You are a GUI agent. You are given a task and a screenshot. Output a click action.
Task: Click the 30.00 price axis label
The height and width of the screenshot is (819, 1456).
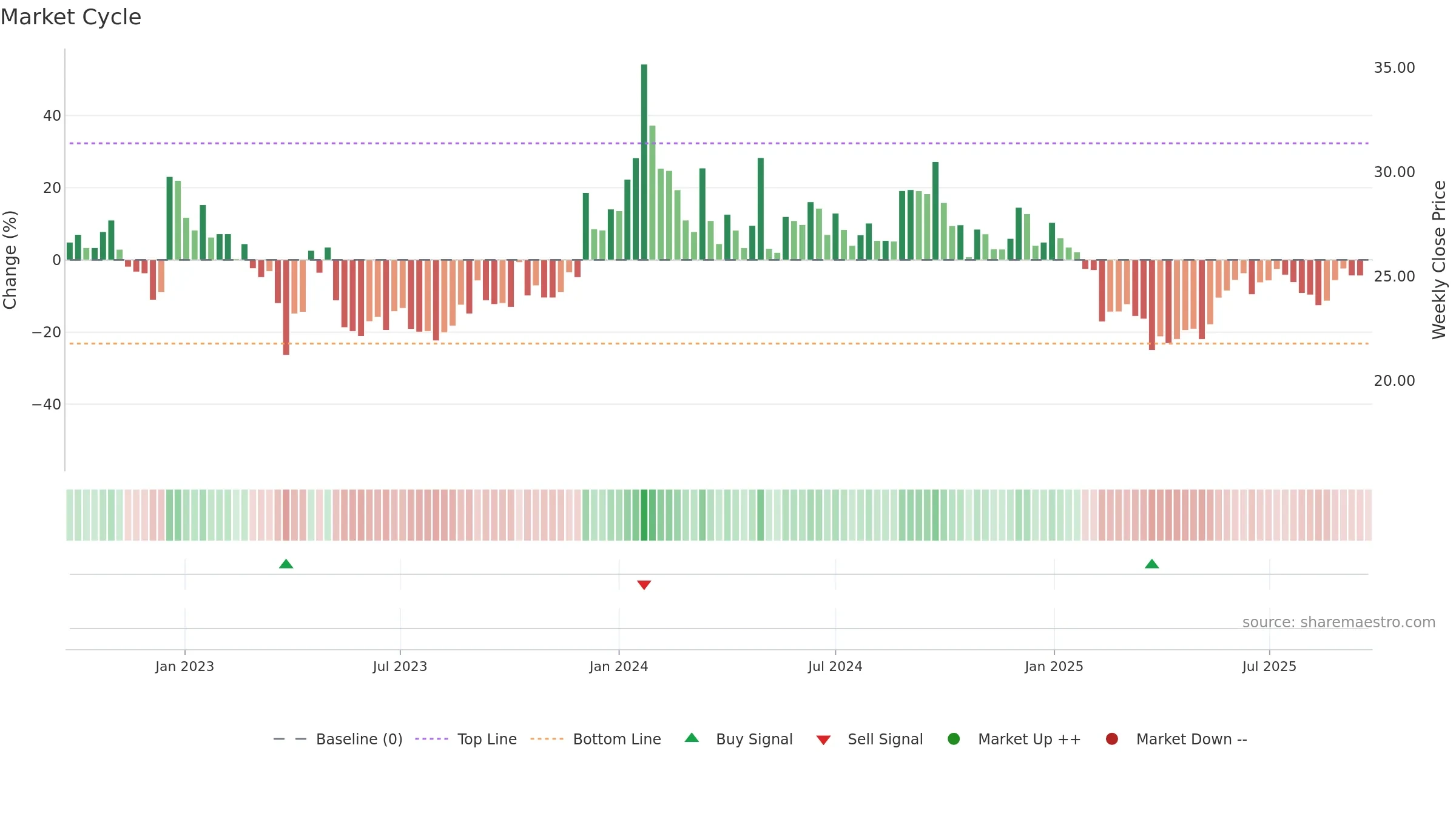(1394, 172)
